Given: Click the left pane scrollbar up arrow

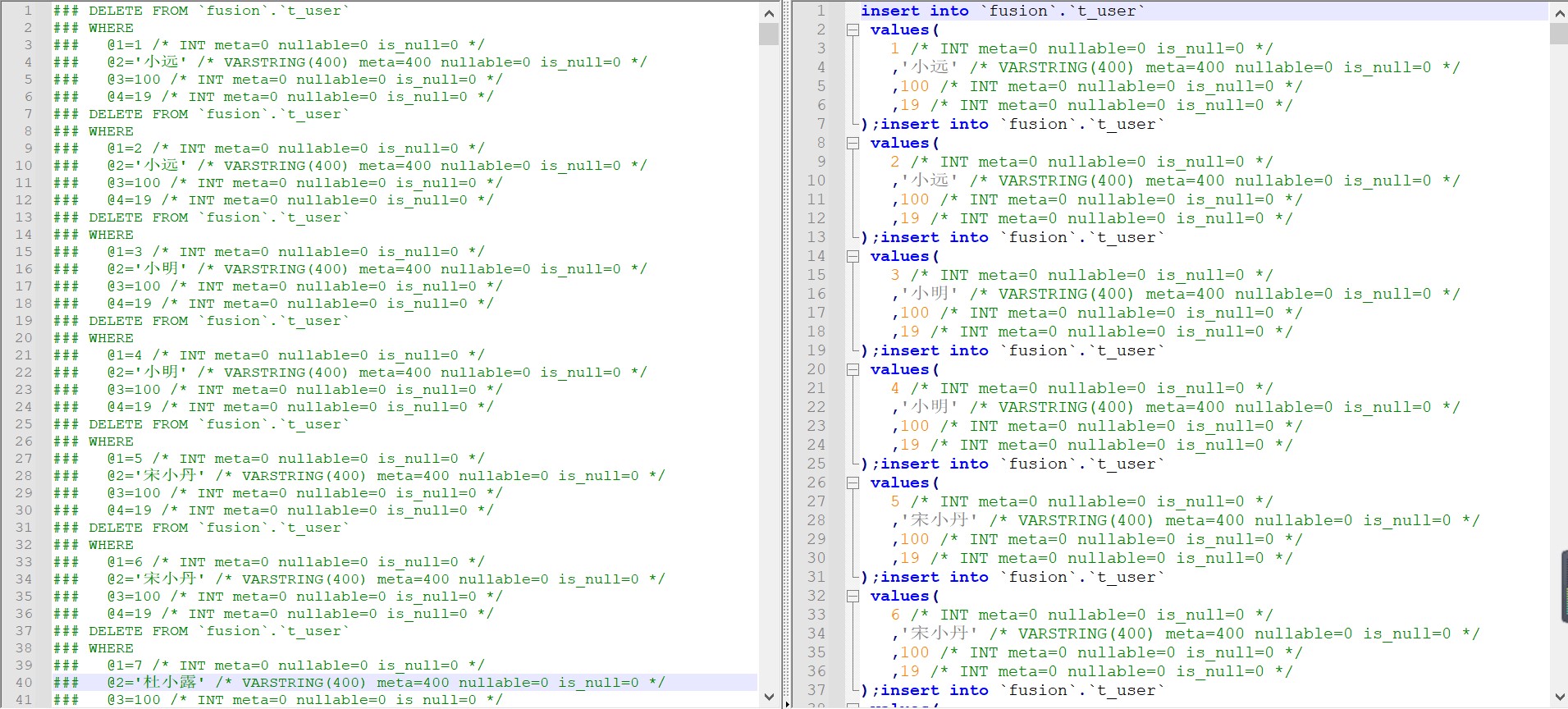Looking at the screenshot, I should 769,13.
